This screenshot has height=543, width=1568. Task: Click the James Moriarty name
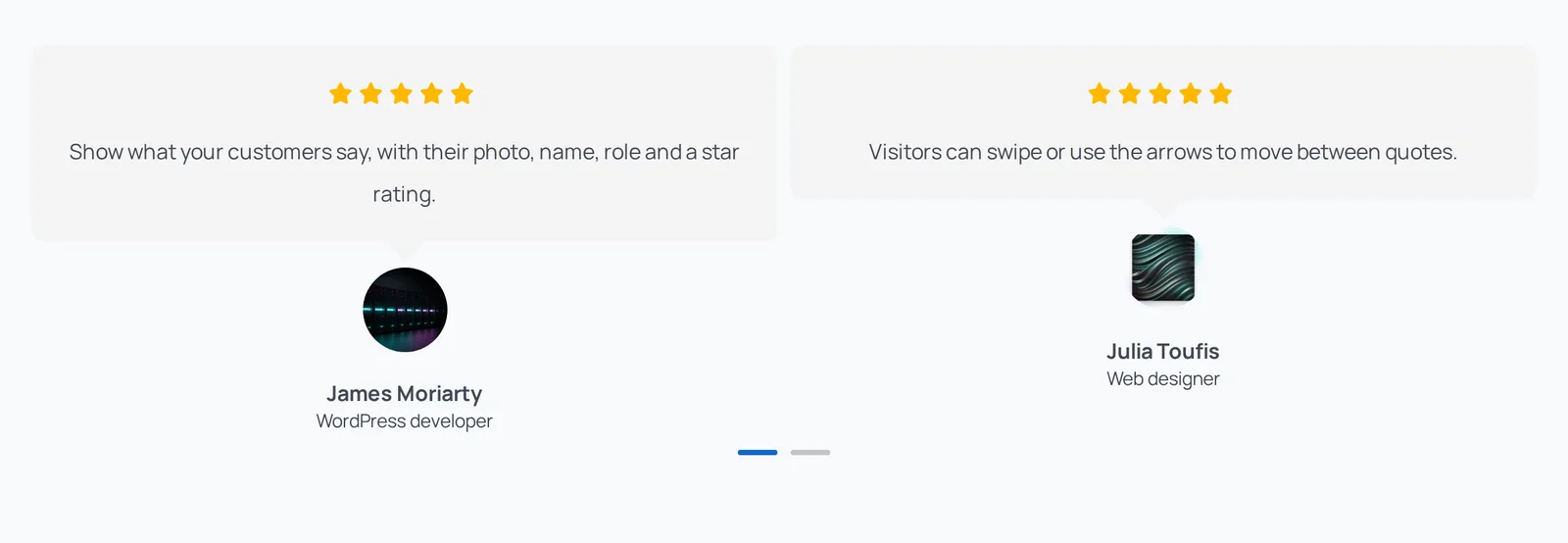point(404,394)
